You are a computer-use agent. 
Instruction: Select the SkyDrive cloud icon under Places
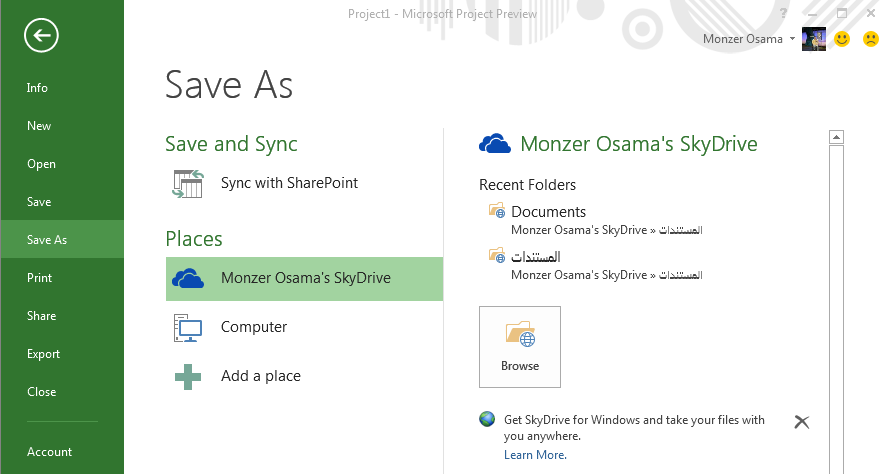(188, 279)
